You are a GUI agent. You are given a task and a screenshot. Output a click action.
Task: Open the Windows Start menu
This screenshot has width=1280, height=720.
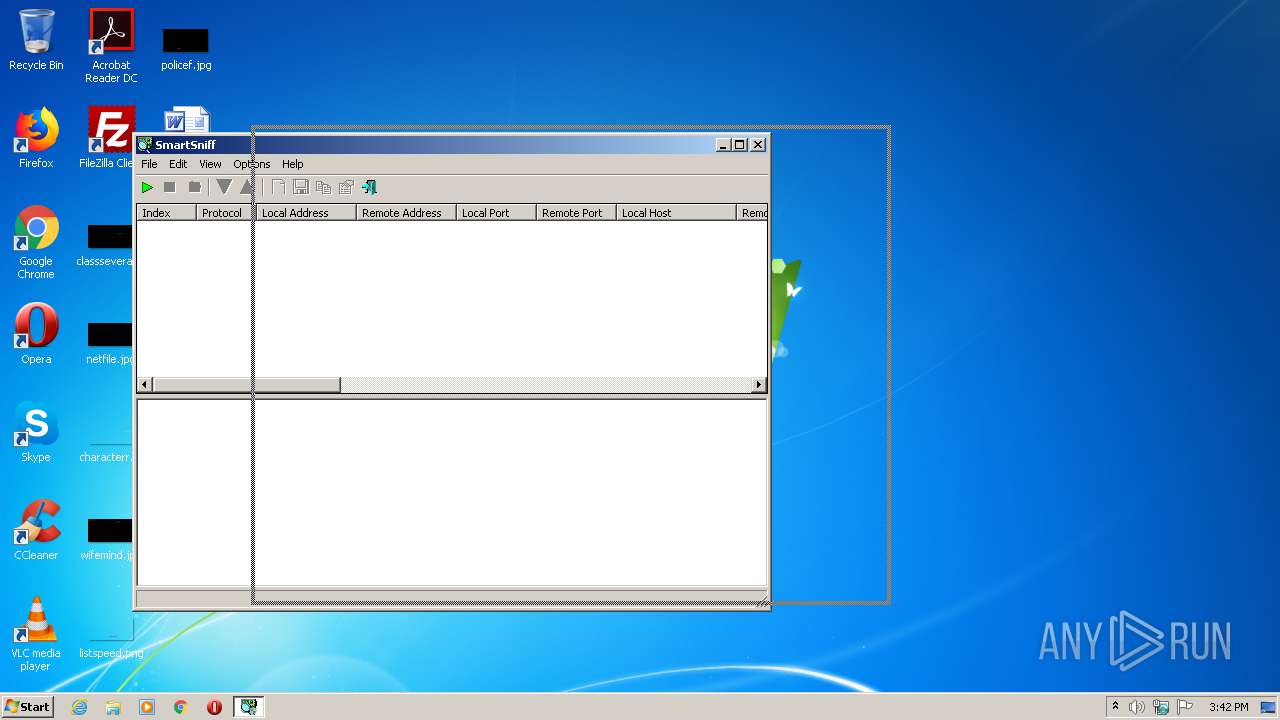click(28, 707)
